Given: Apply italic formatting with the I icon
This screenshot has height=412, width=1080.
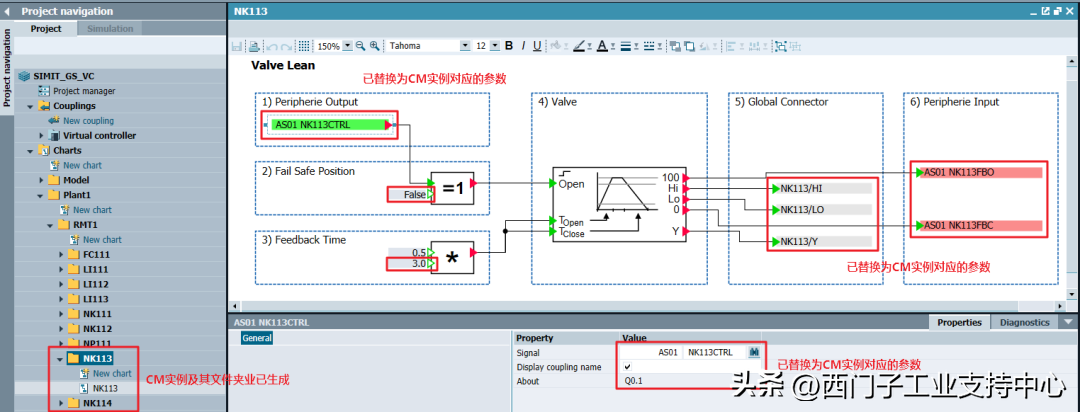Looking at the screenshot, I should point(522,46).
